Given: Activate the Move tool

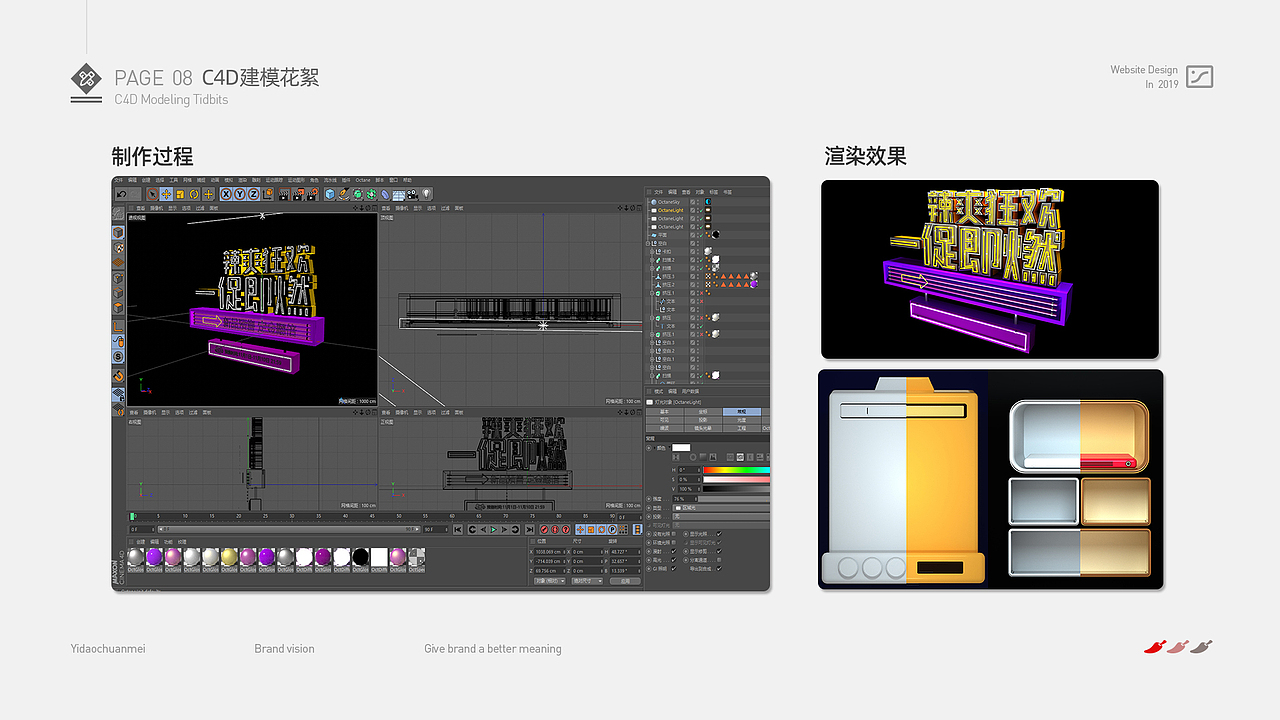Looking at the screenshot, I should pos(166,194).
